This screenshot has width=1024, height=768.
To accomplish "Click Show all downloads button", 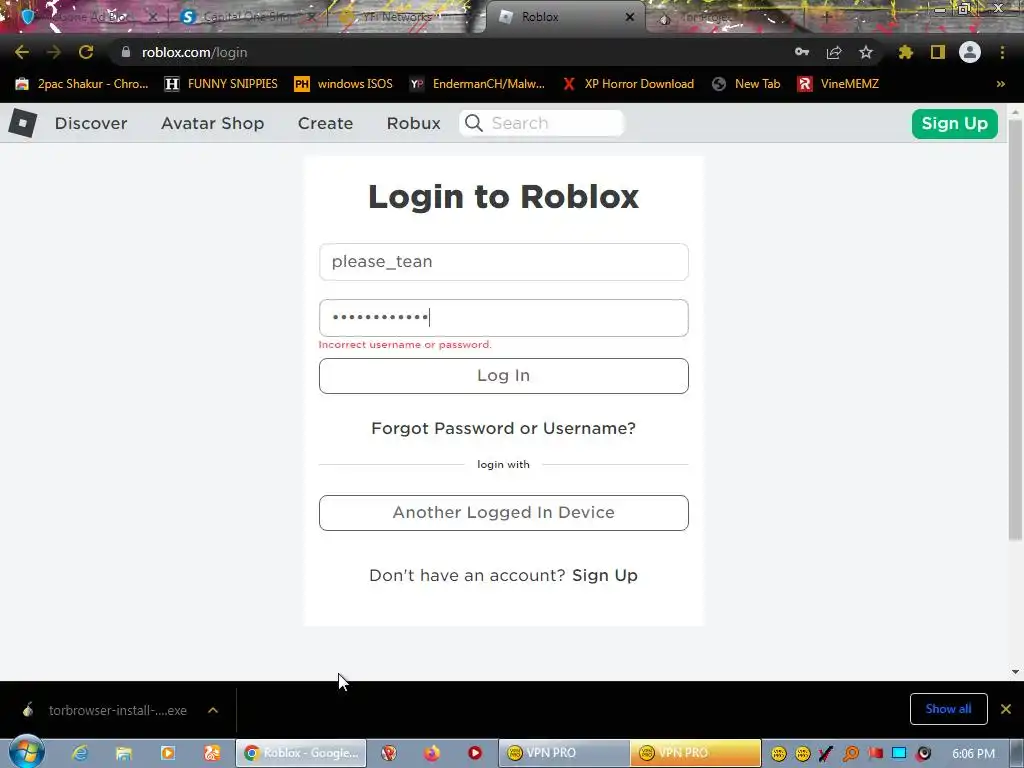I will [x=948, y=709].
